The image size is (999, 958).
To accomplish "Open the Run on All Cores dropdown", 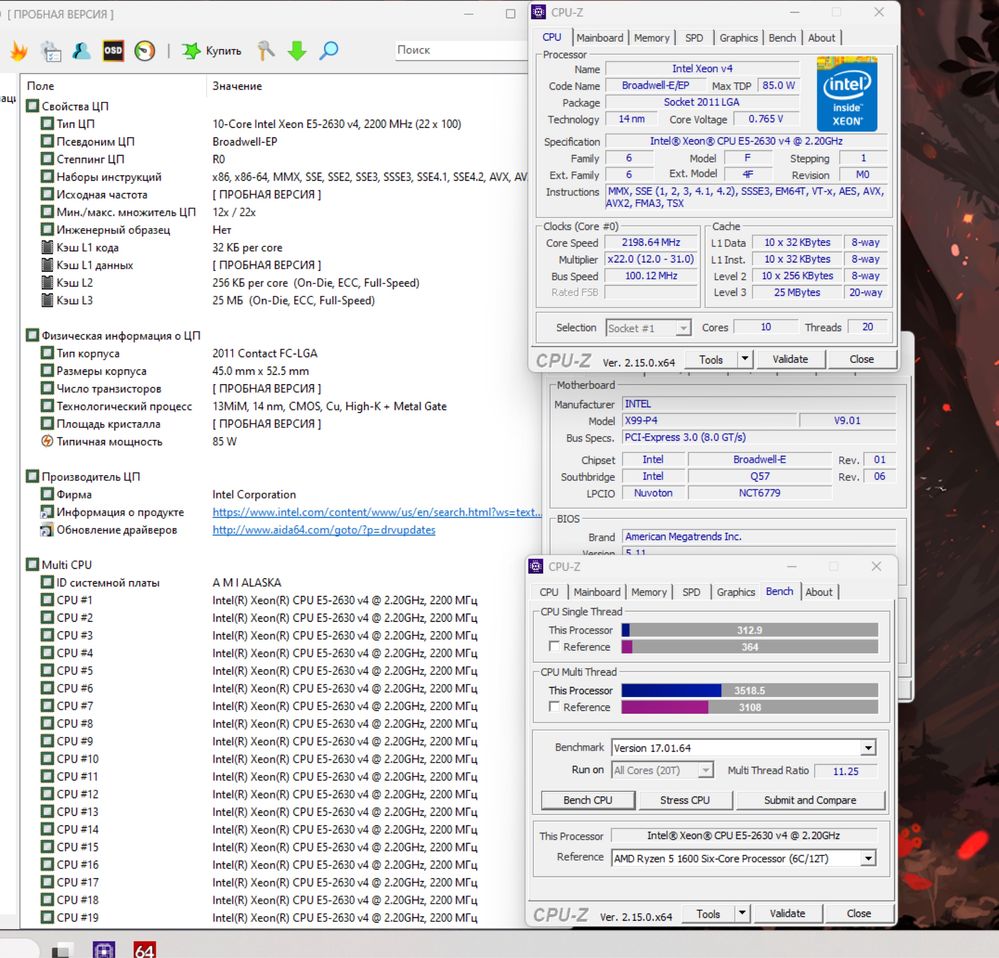I will coord(662,771).
